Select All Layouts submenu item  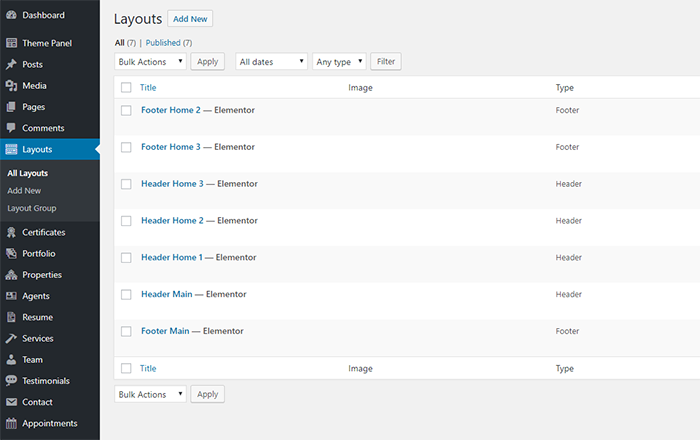(28, 173)
